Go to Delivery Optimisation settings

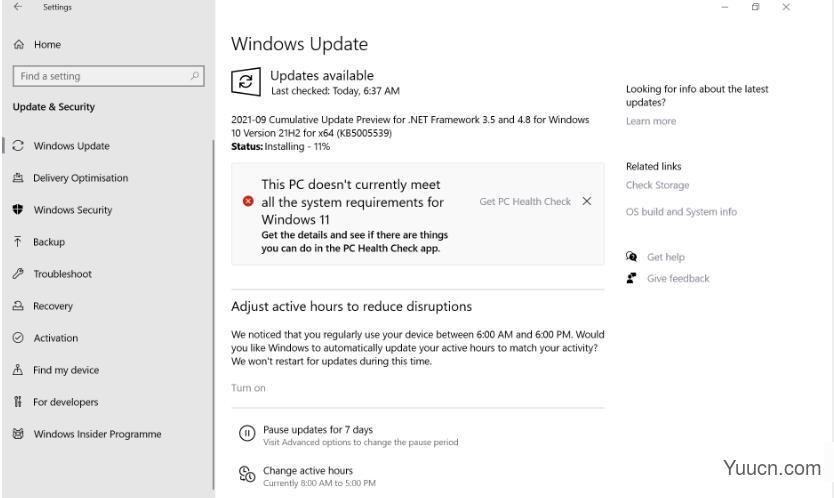click(81, 178)
